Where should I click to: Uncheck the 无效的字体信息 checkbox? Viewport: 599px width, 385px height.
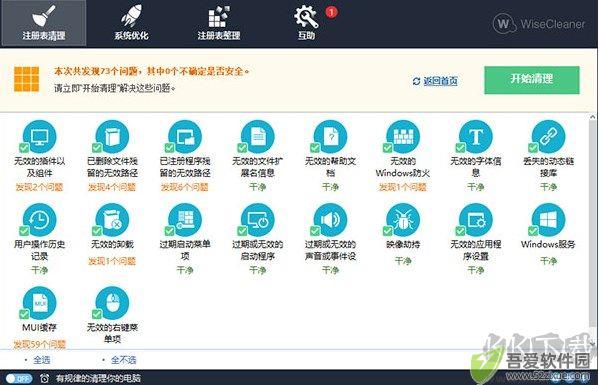(x=460, y=148)
